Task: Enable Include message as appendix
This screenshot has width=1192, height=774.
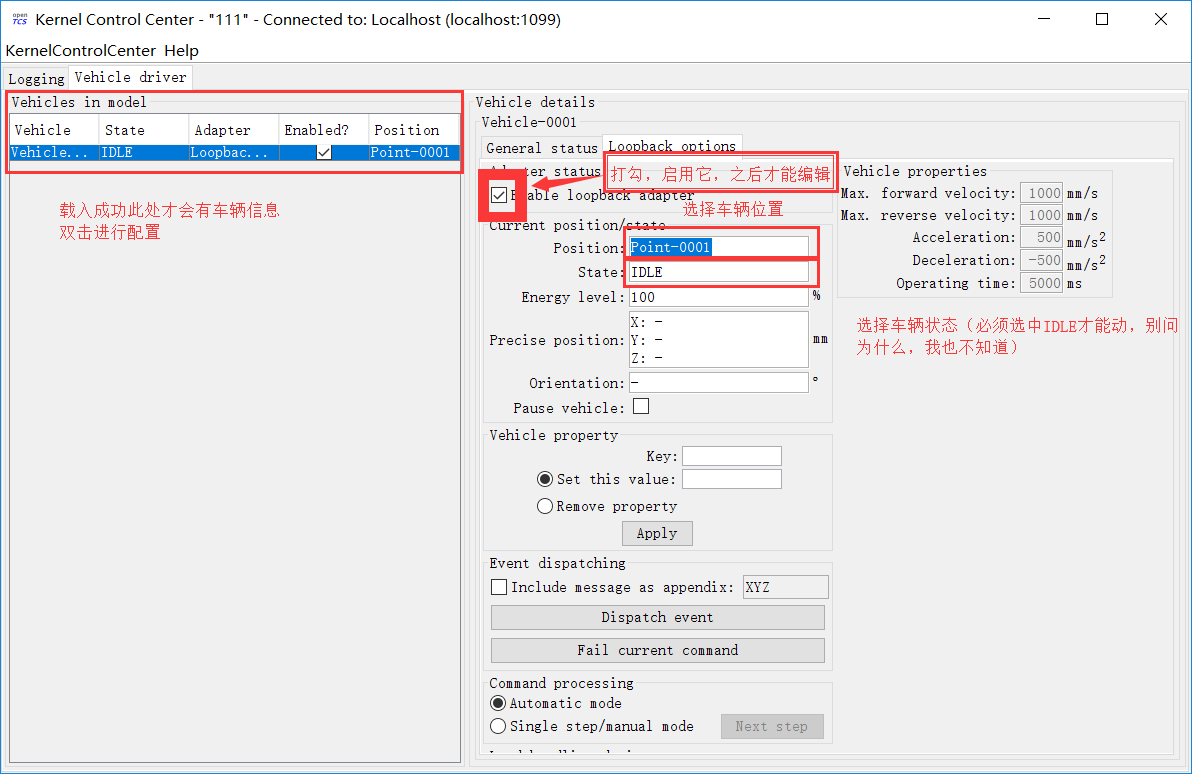Action: pos(498,586)
